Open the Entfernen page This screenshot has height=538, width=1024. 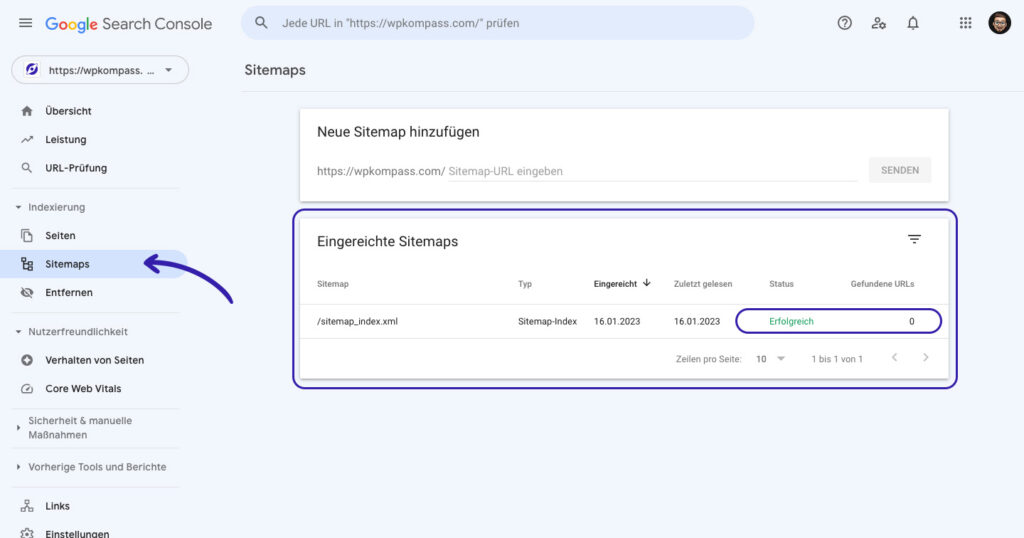pyautogui.click(x=69, y=292)
